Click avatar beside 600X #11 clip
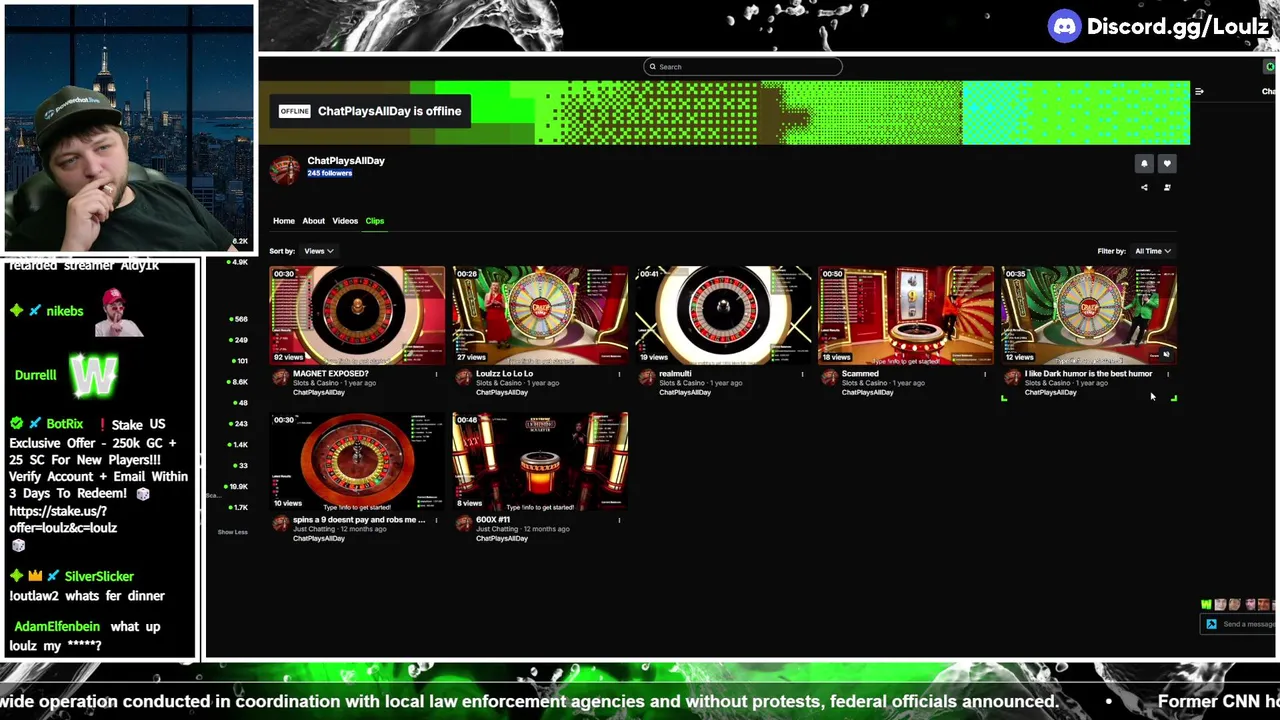Image resolution: width=1280 pixels, height=720 pixels. point(464,524)
